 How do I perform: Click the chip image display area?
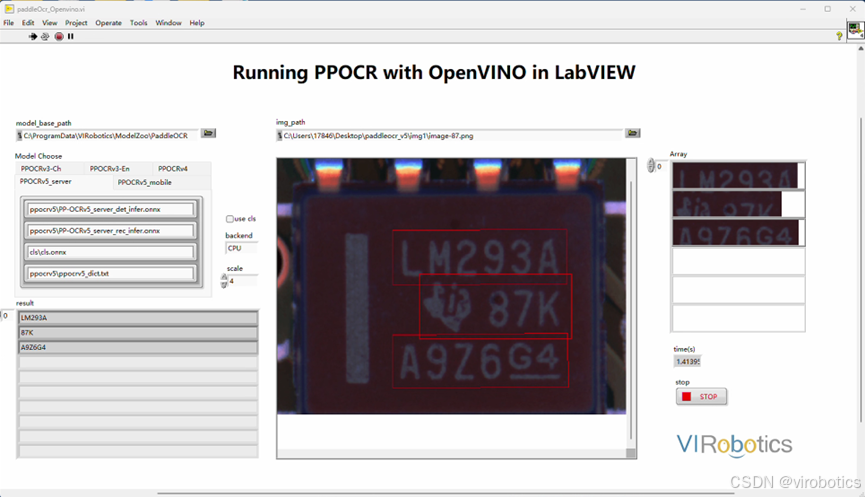click(451, 286)
